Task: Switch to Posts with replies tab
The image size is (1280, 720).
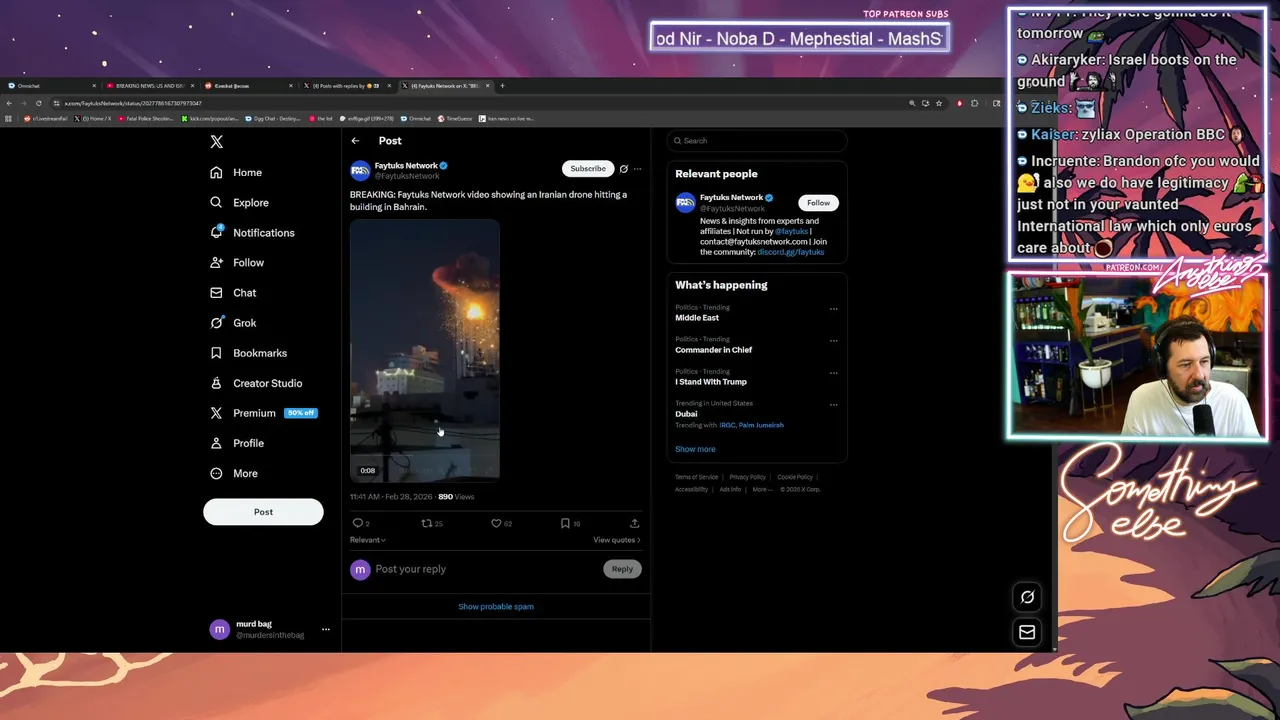Action: point(346,86)
